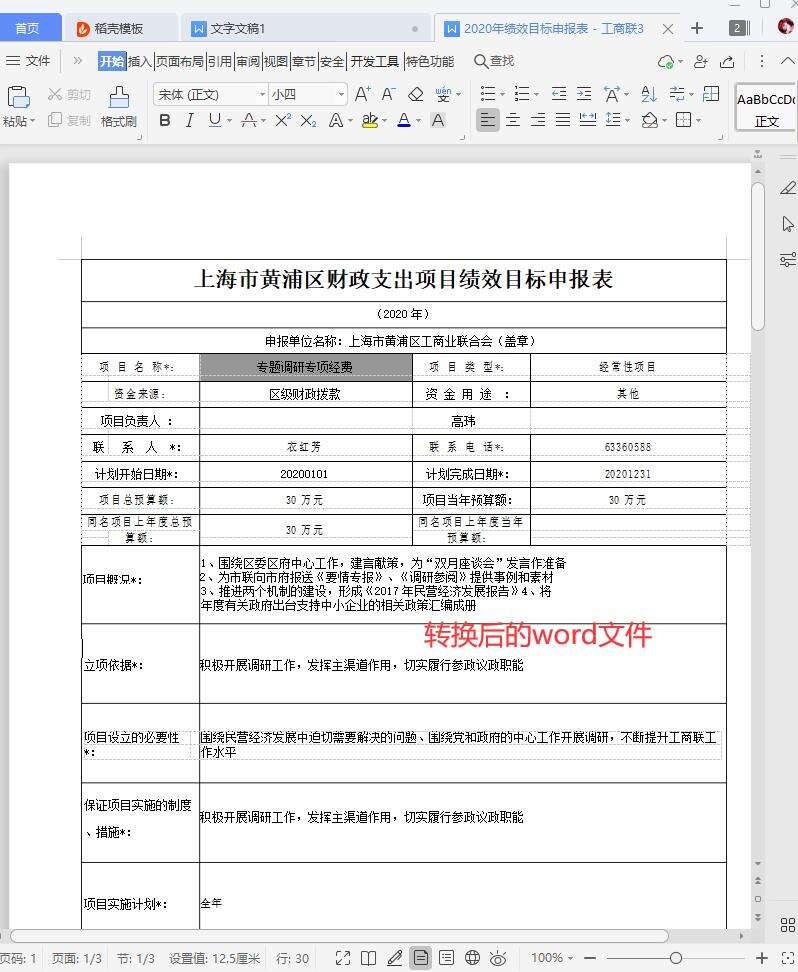Switch to web layout globe icon
The width and height of the screenshot is (798, 972).
(x=472, y=958)
